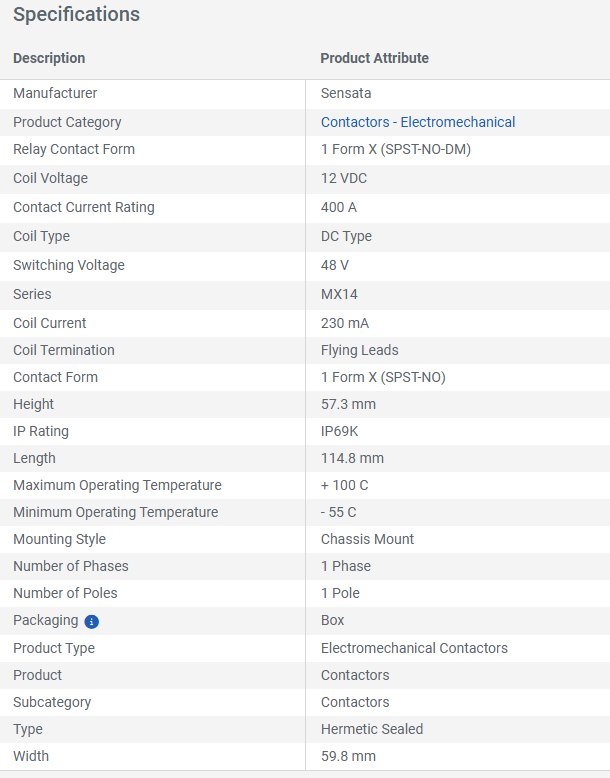Click the Maximum Operating Temperature label
This screenshot has width=610, height=778.
[117, 485]
